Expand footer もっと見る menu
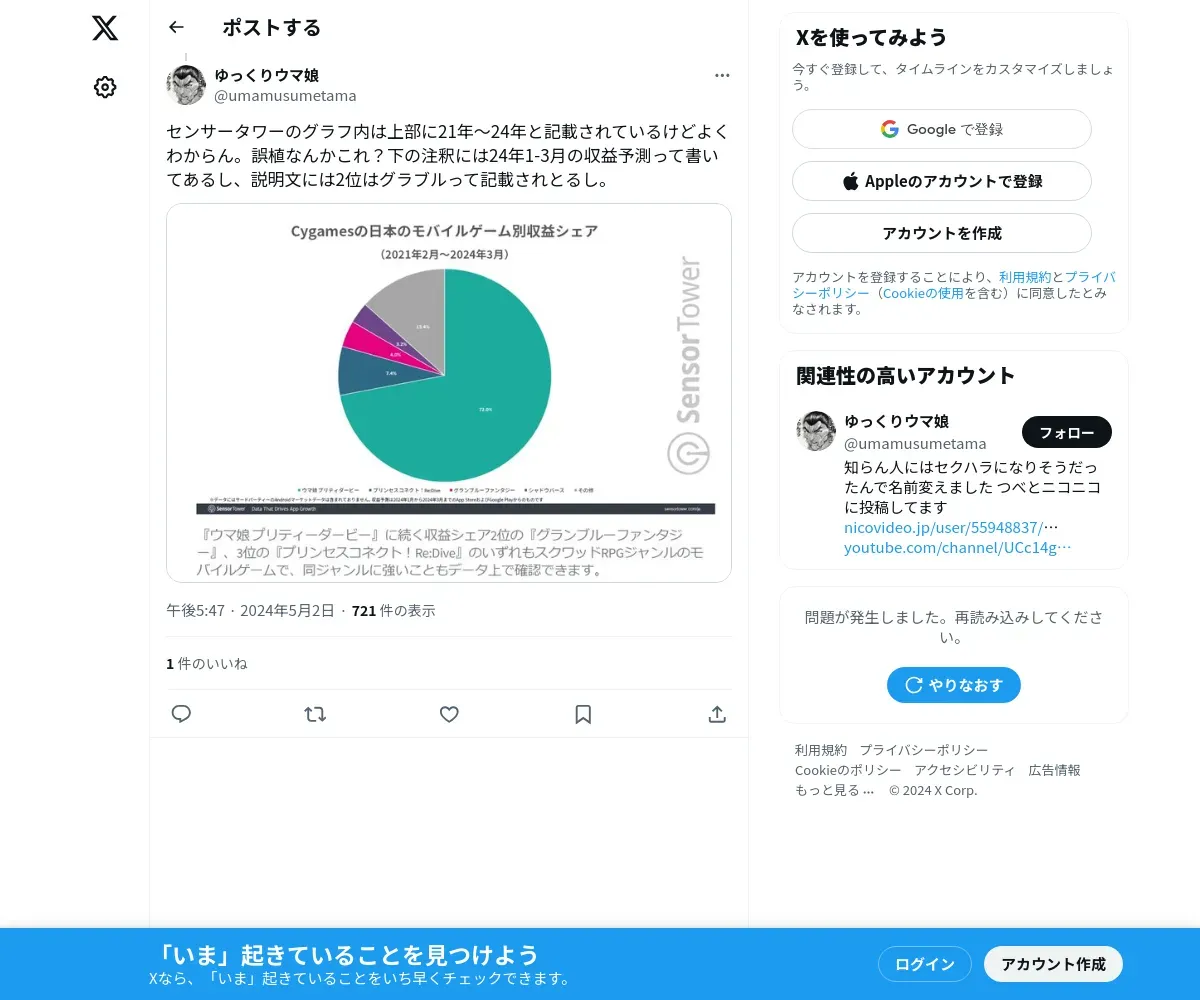 click(835, 790)
